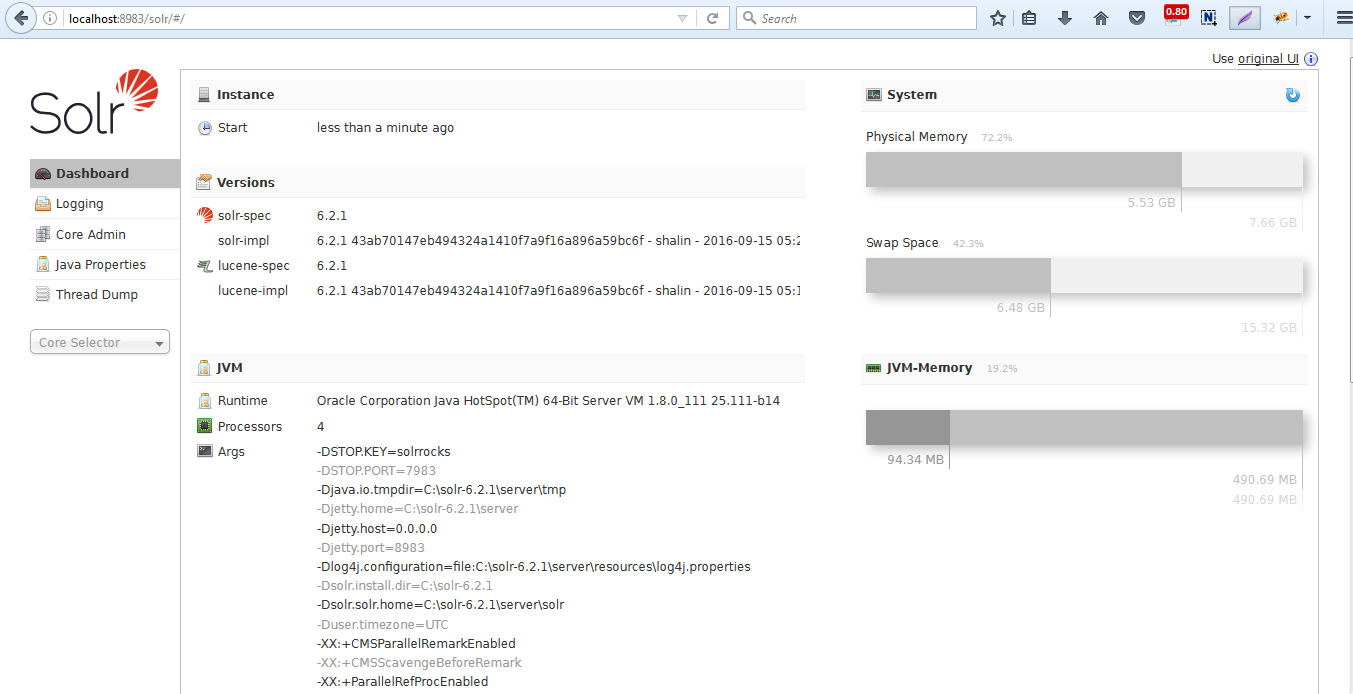Image resolution: width=1353 pixels, height=694 pixels.
Task: Click the solr-spec version 6.2.1
Action: 332,215
